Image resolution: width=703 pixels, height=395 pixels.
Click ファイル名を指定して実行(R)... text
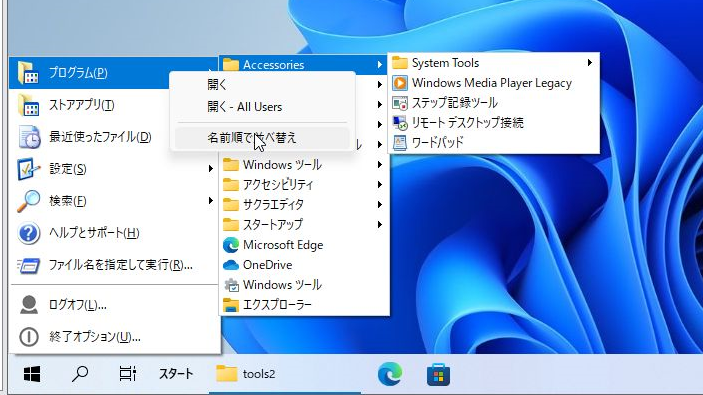121,265
